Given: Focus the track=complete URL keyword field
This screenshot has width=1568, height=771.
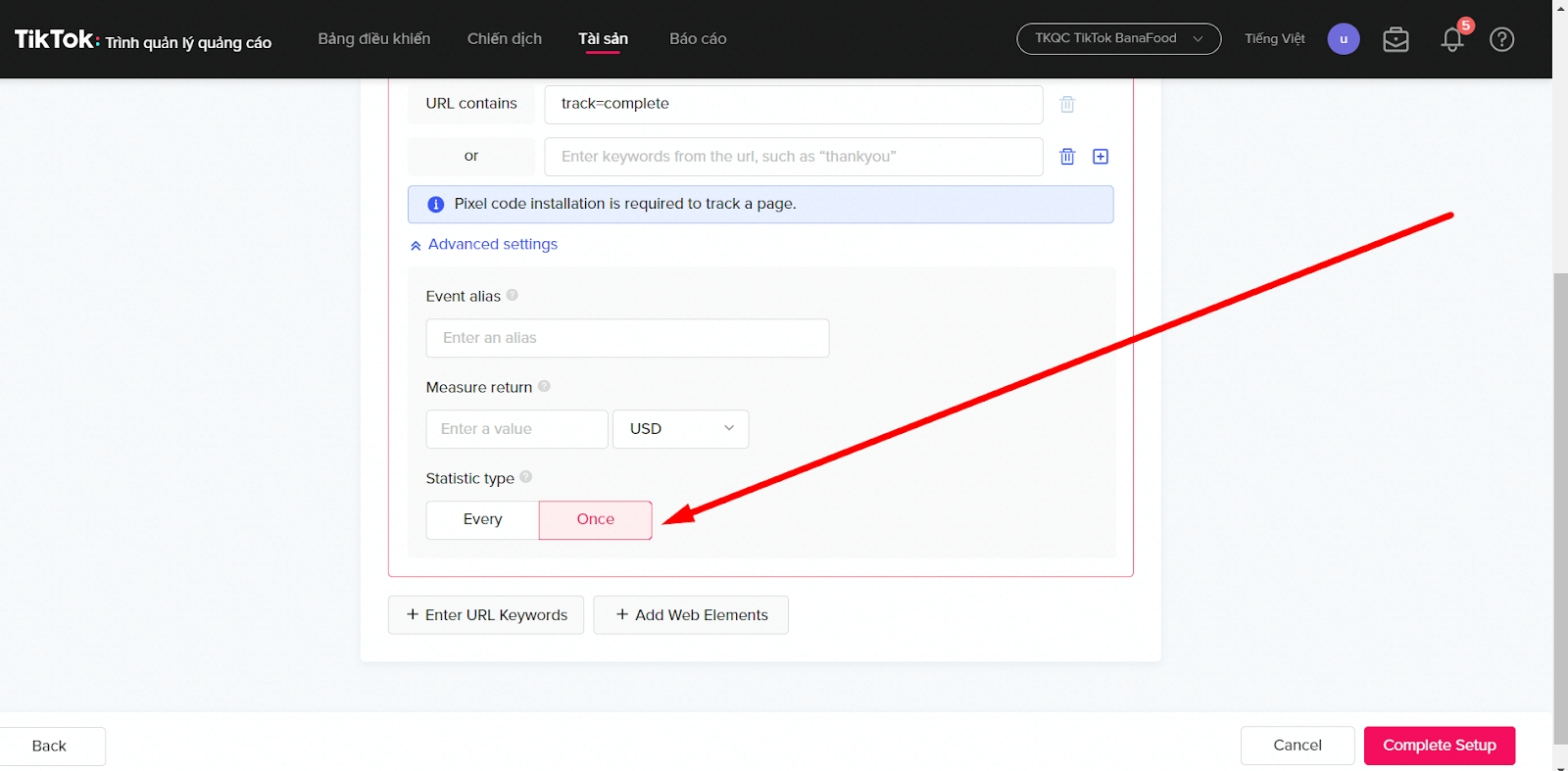Looking at the screenshot, I should pyautogui.click(x=794, y=104).
